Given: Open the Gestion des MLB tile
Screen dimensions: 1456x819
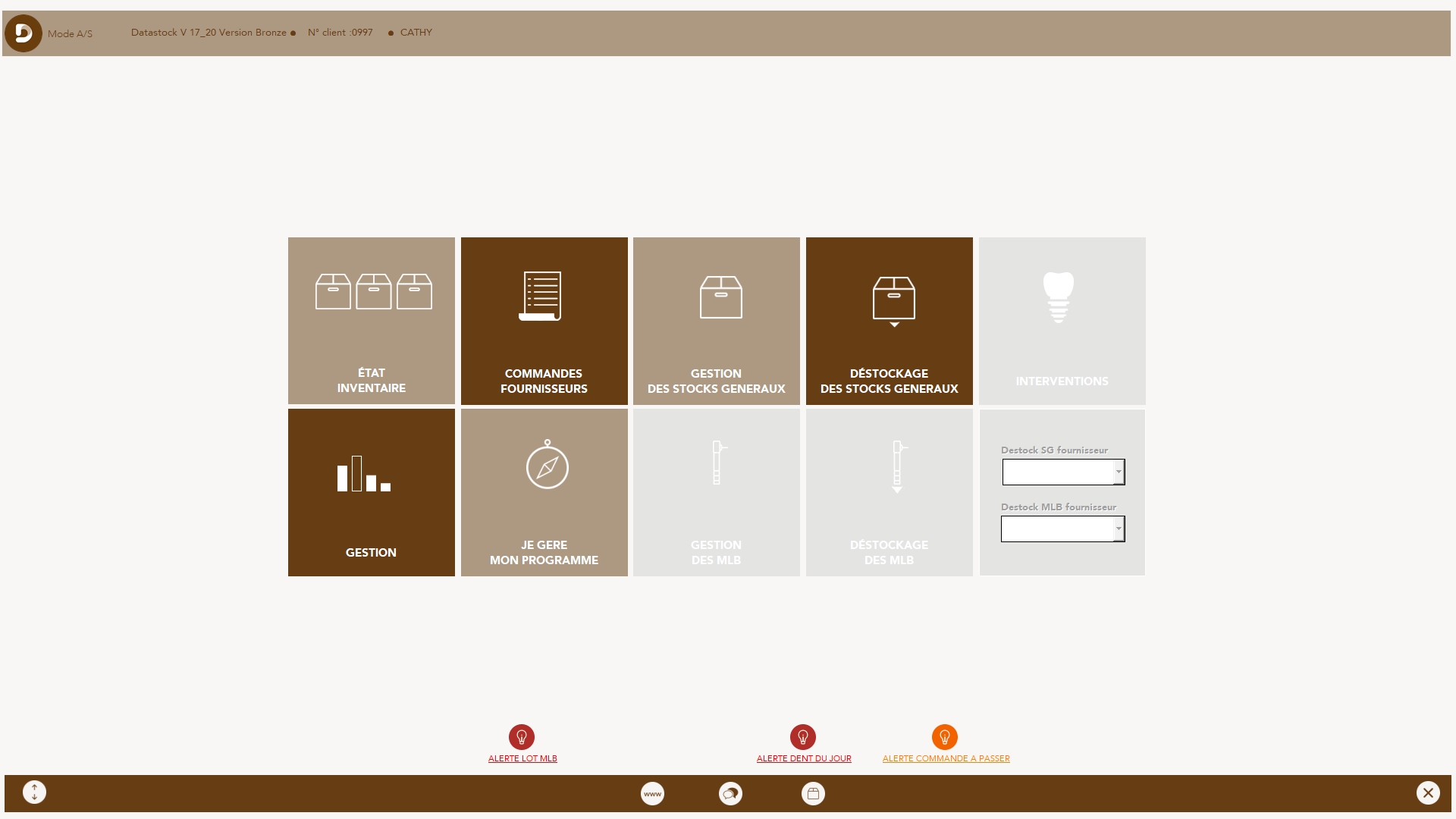Looking at the screenshot, I should coord(717,492).
